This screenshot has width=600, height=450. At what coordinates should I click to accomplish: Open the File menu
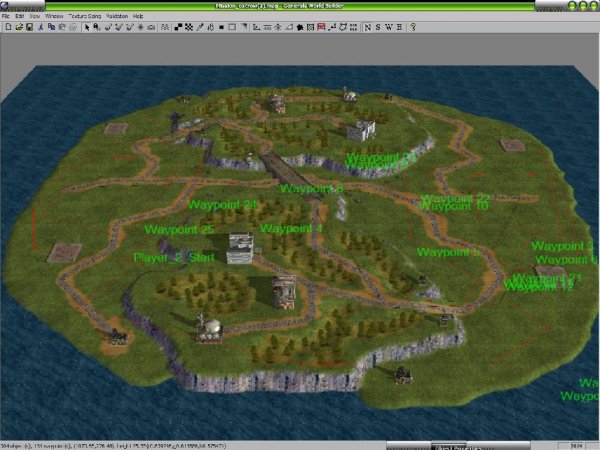(5, 16)
